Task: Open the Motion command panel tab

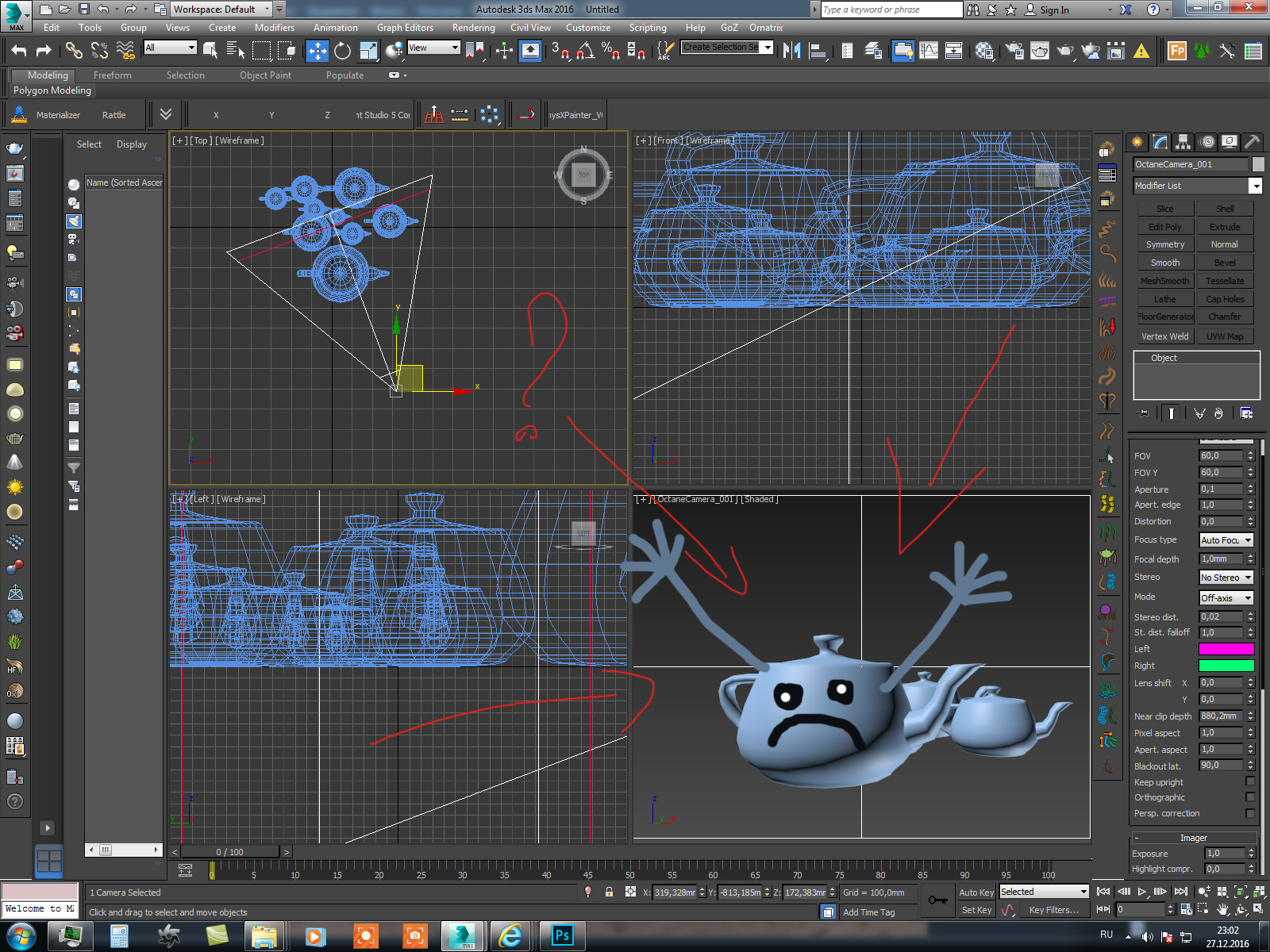Action: point(1206,141)
